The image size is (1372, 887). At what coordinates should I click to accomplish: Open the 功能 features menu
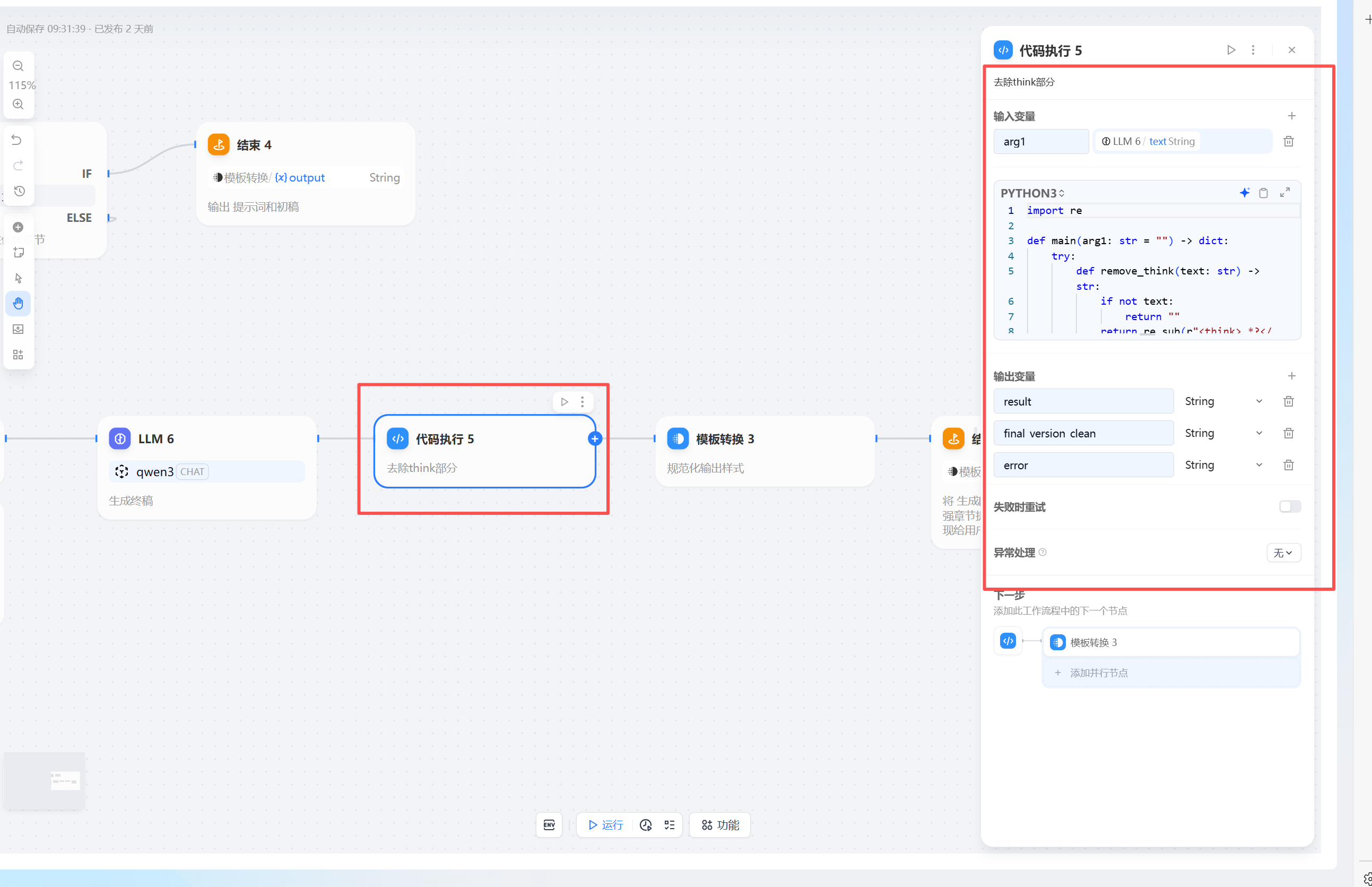coord(720,825)
